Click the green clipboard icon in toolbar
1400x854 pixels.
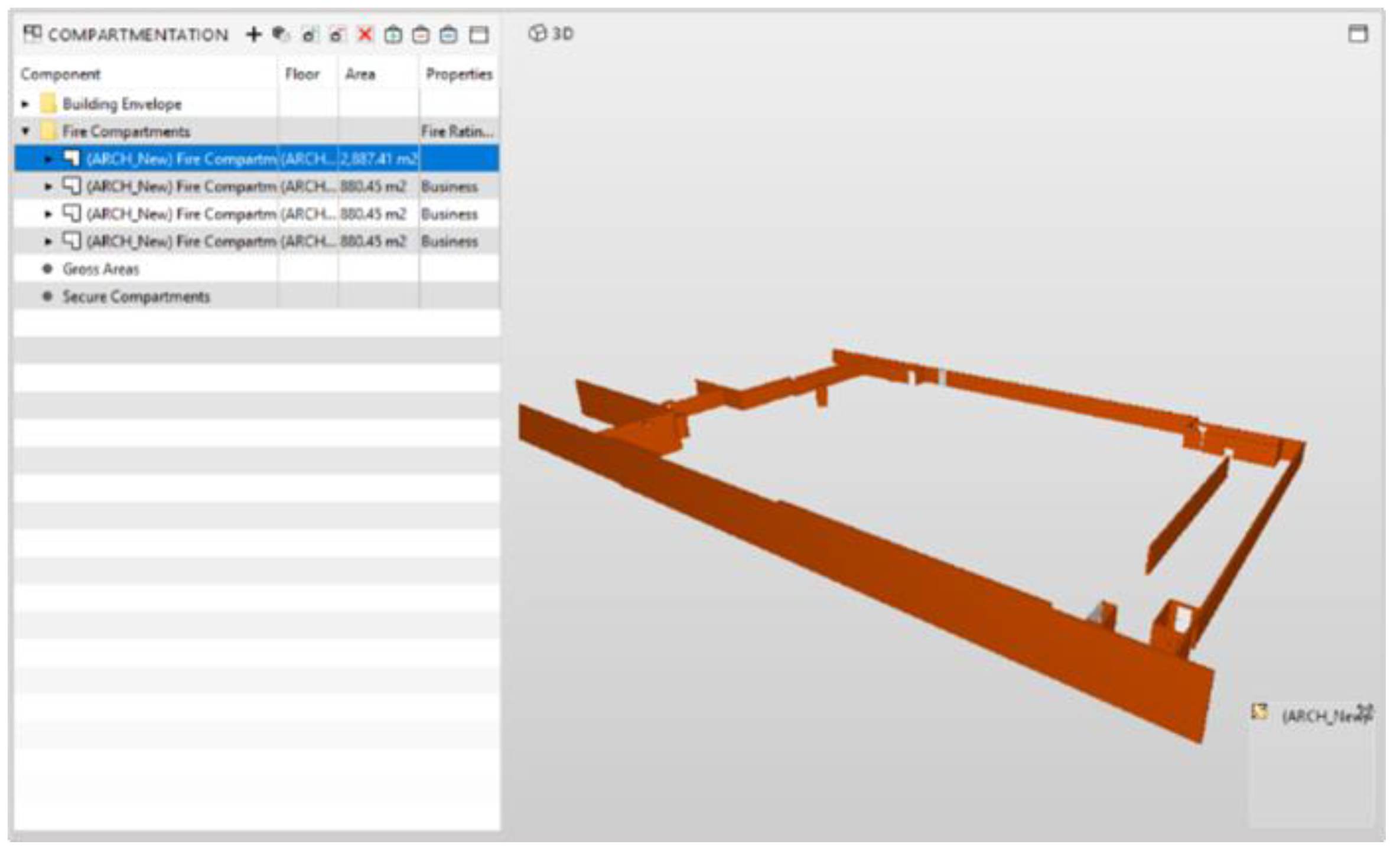393,35
